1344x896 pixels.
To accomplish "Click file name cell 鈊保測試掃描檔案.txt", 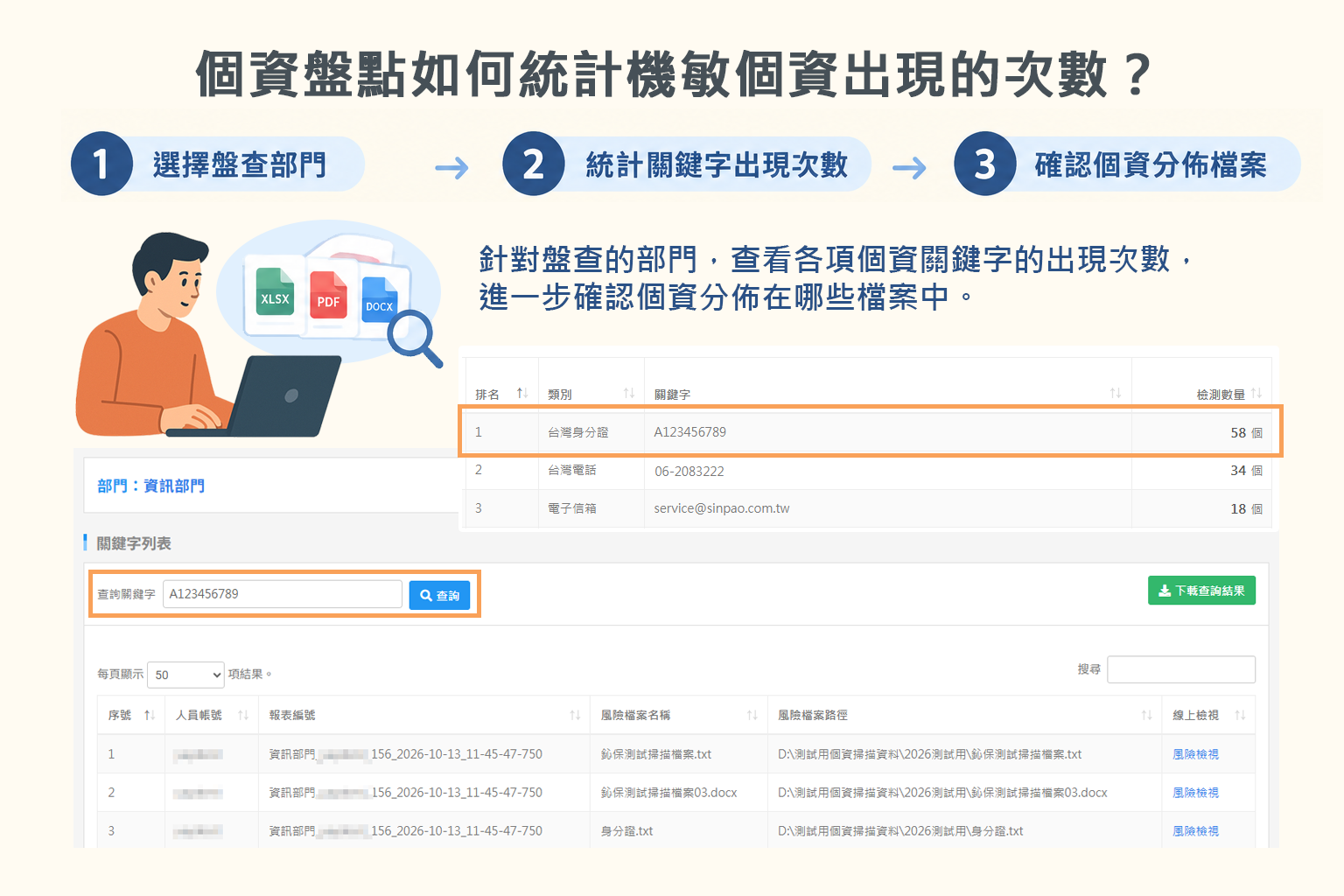I will pyautogui.click(x=656, y=754).
